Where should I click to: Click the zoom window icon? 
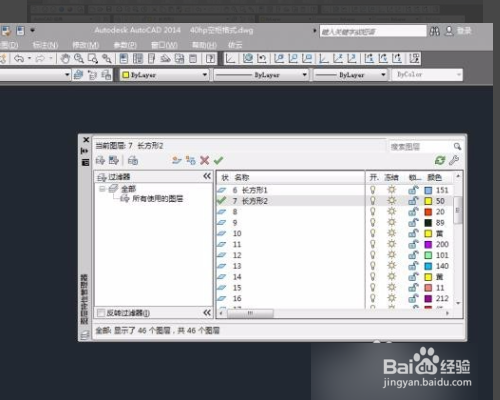(x=93, y=59)
